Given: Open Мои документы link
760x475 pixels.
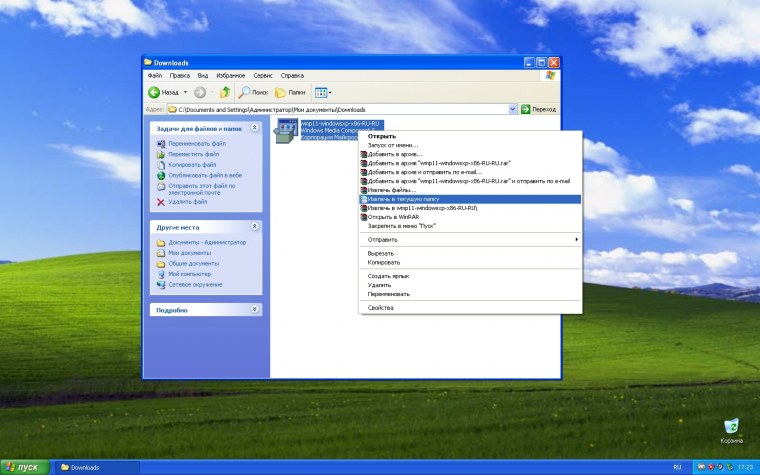Looking at the screenshot, I should pyautogui.click(x=190, y=253).
